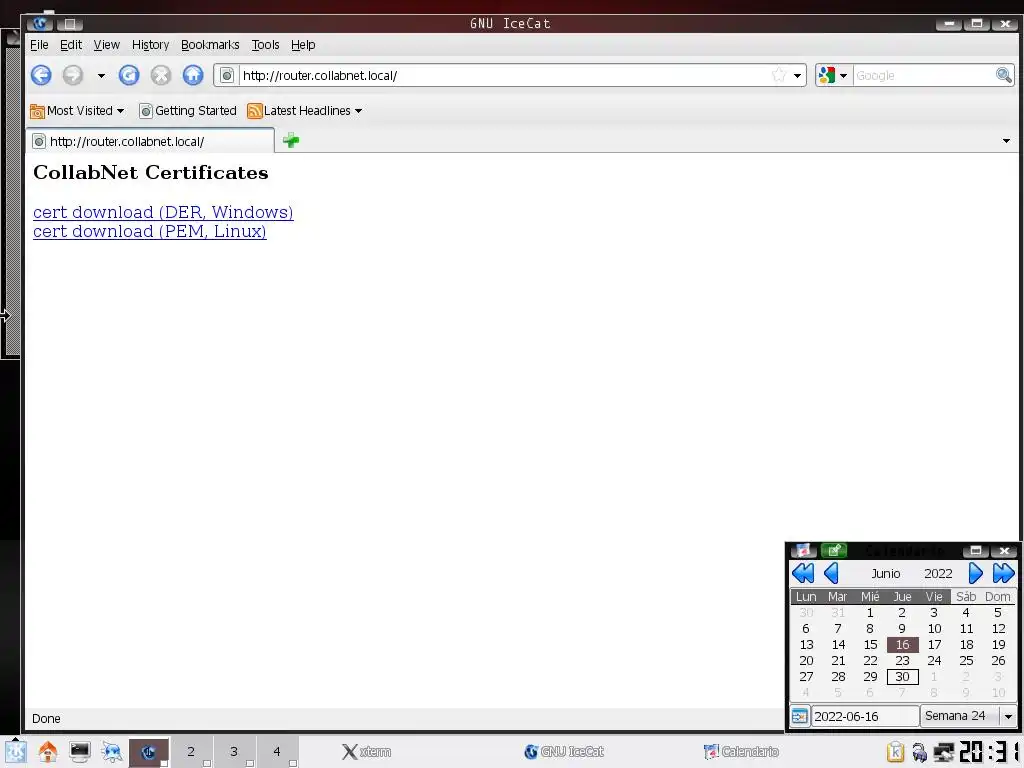The image size is (1024, 768).
Task: Go to next month in Calendario
Action: pyautogui.click(x=975, y=573)
